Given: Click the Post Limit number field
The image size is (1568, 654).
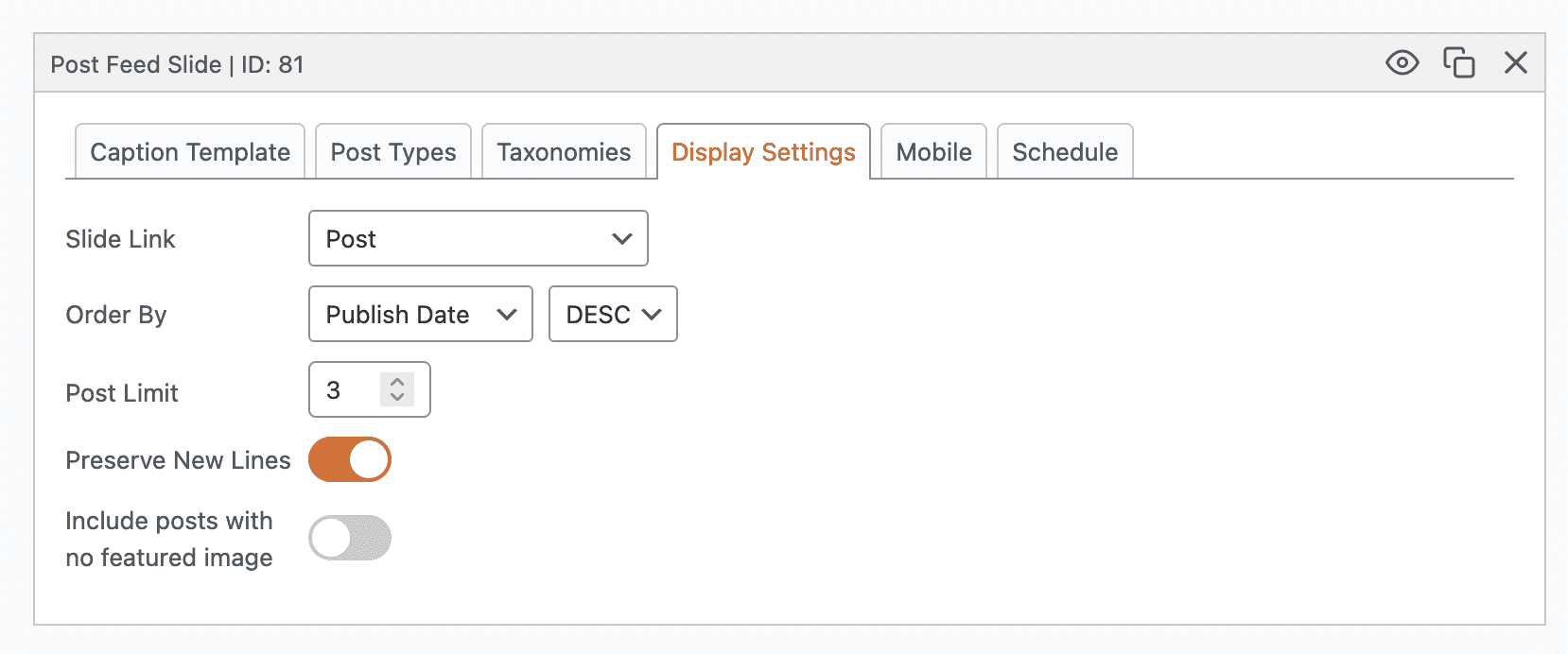Looking at the screenshot, I should tap(345, 390).
